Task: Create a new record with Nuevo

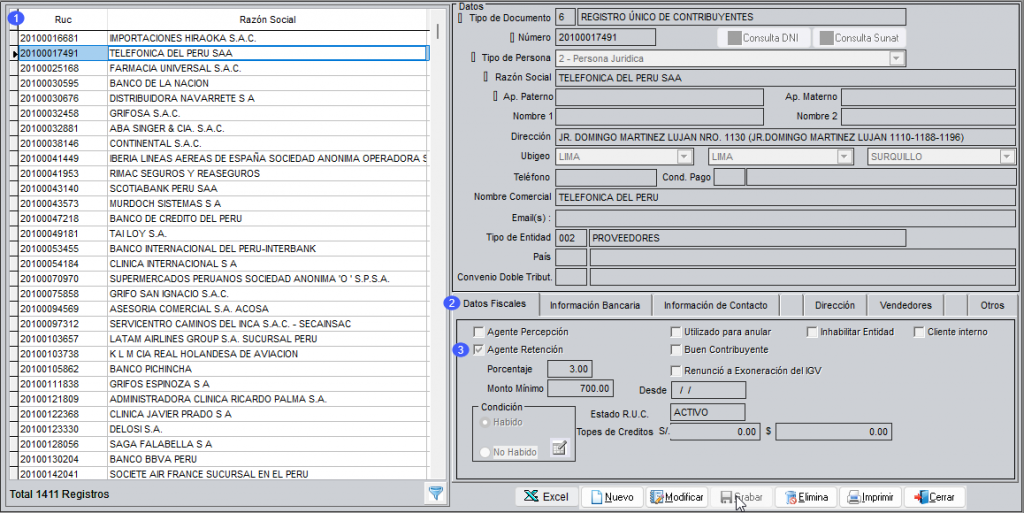Action: tap(612, 497)
